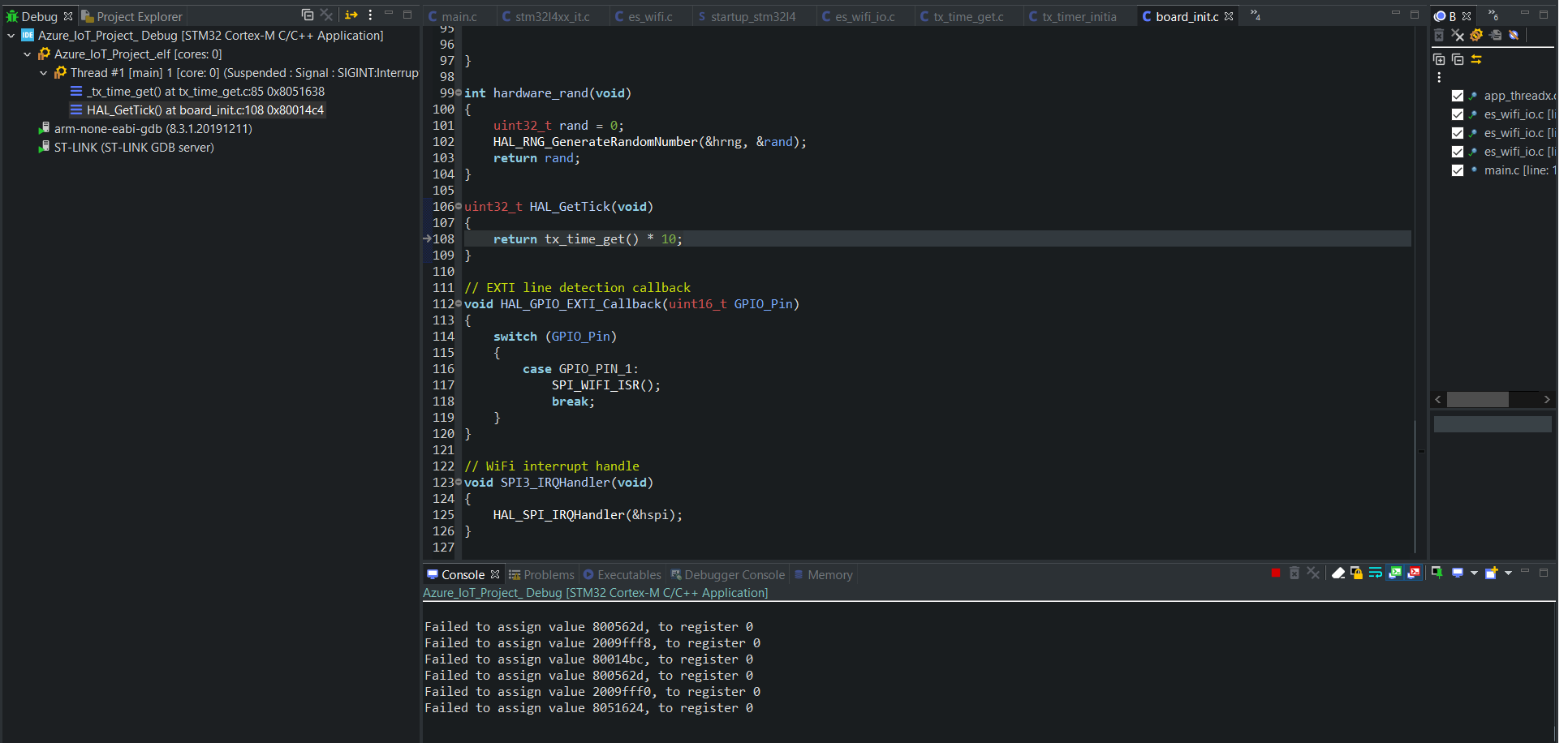Toggle Link with Debug View arrows

[x=1476, y=59]
